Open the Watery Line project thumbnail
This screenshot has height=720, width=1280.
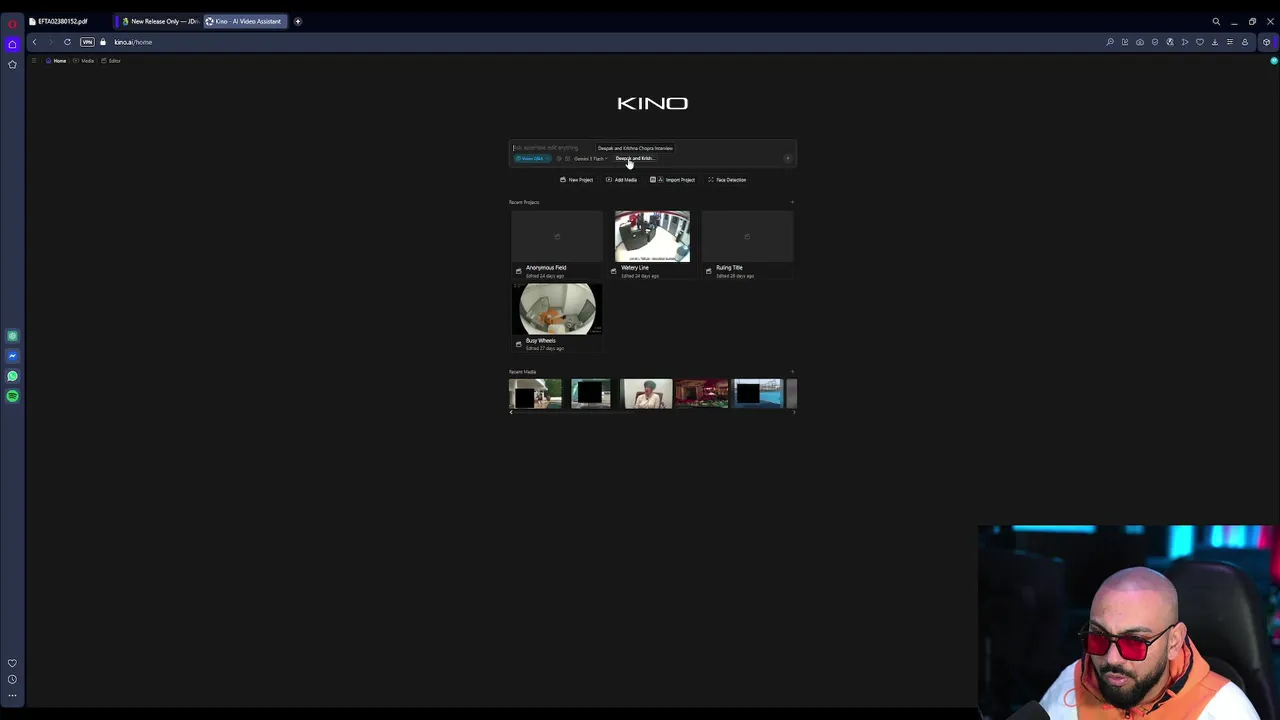[x=652, y=236]
